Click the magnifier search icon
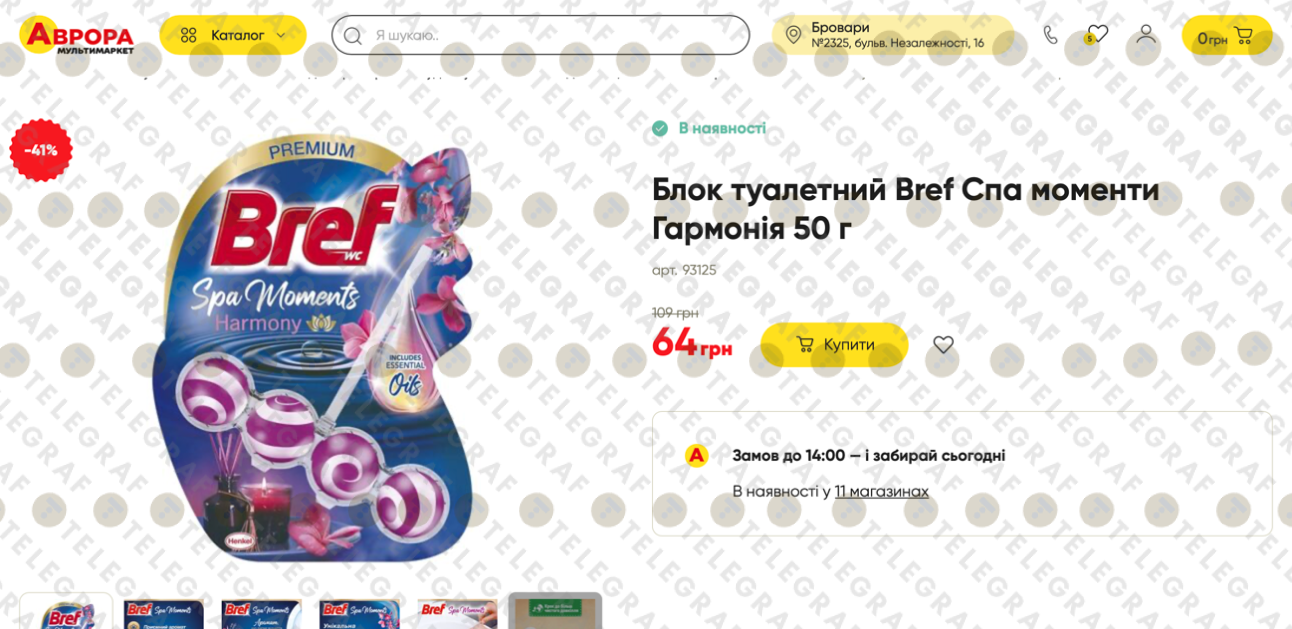 point(352,35)
